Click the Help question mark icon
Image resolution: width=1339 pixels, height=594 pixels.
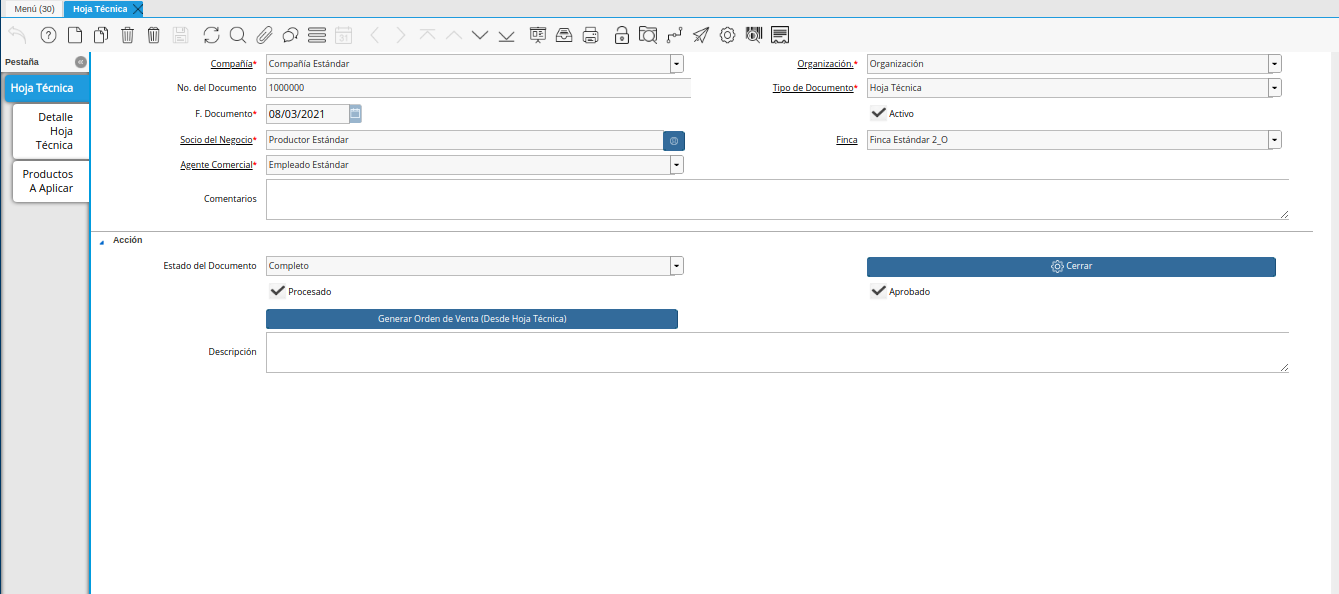point(48,35)
